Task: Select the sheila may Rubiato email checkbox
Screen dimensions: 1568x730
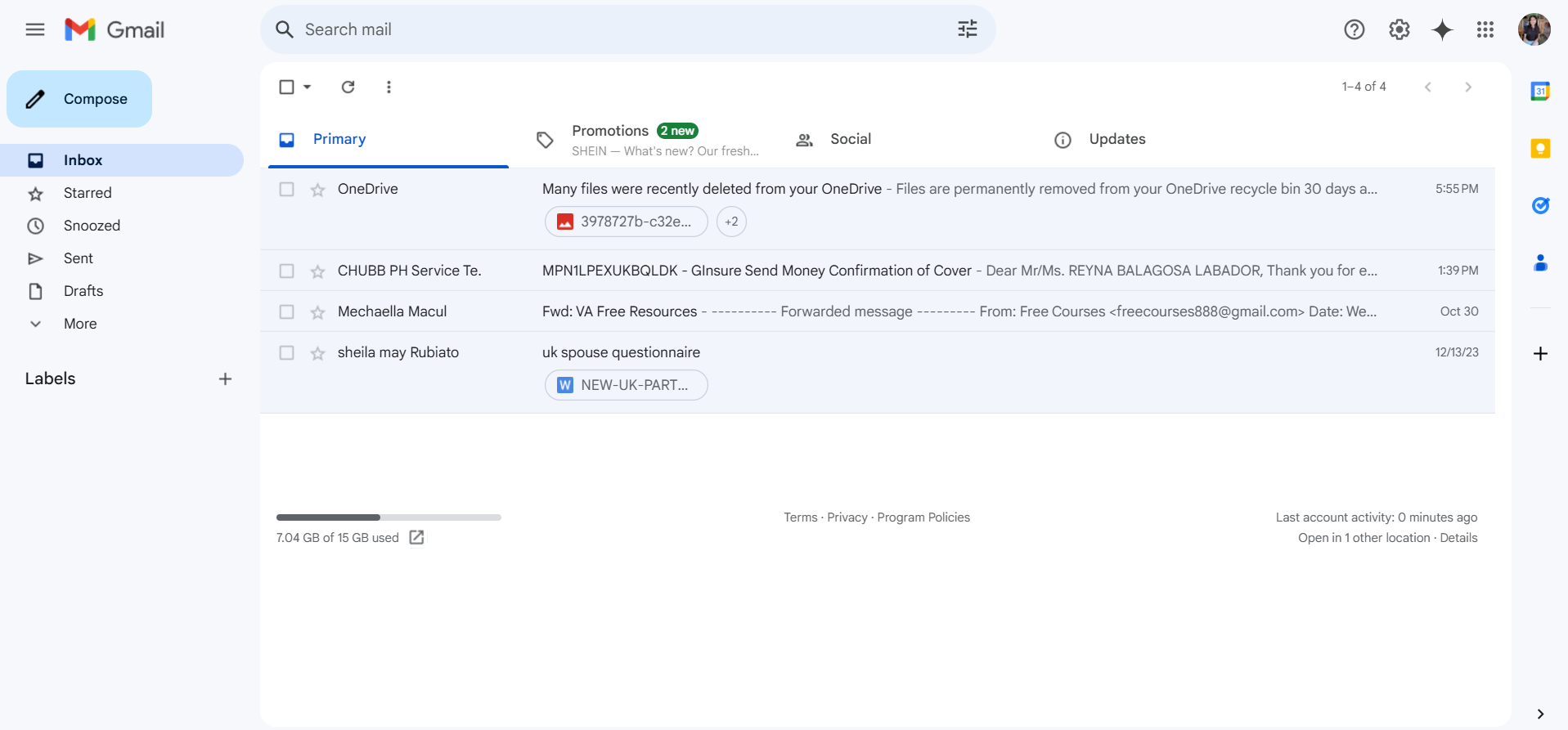Action: pyautogui.click(x=286, y=352)
